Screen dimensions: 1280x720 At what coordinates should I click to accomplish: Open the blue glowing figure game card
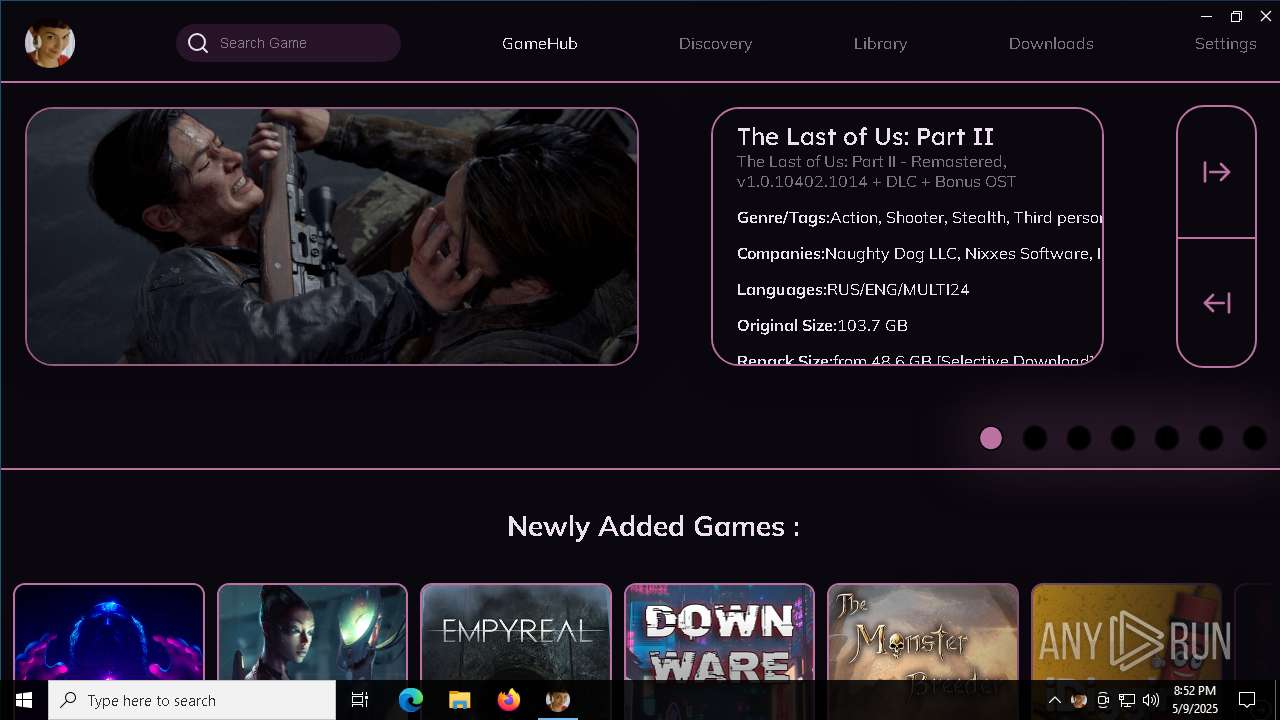(109, 632)
